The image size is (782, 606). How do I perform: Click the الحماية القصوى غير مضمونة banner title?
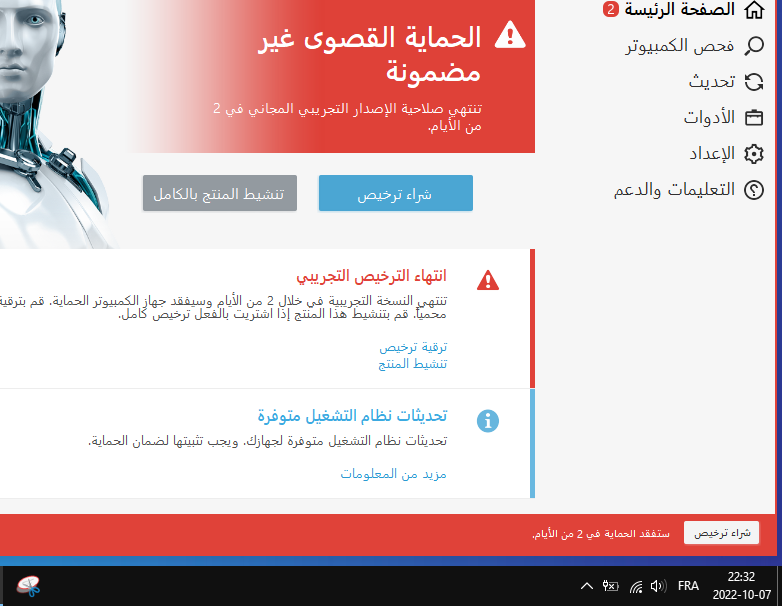click(370, 54)
